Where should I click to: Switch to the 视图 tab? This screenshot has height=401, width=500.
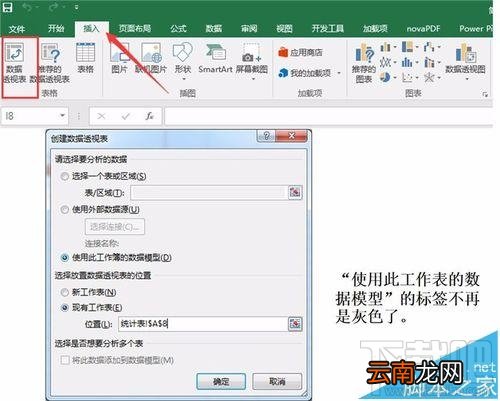coord(284,28)
